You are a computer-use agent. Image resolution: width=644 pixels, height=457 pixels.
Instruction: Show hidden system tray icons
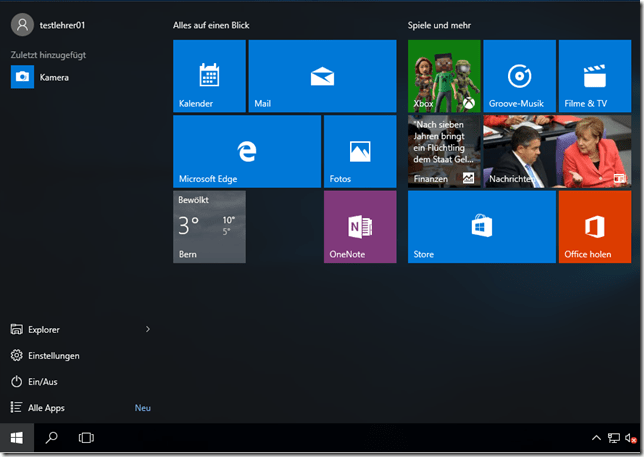tap(597, 438)
